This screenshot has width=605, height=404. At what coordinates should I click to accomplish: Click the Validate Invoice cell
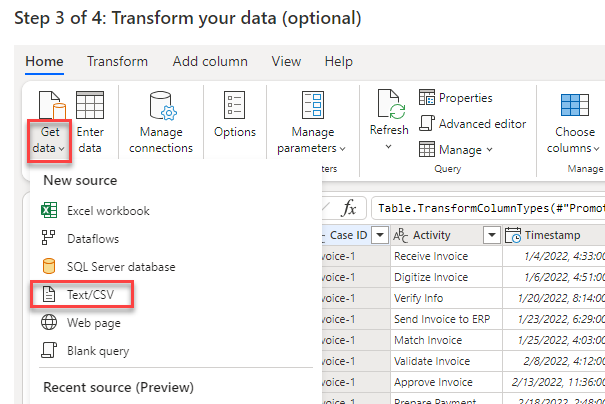[446, 361]
